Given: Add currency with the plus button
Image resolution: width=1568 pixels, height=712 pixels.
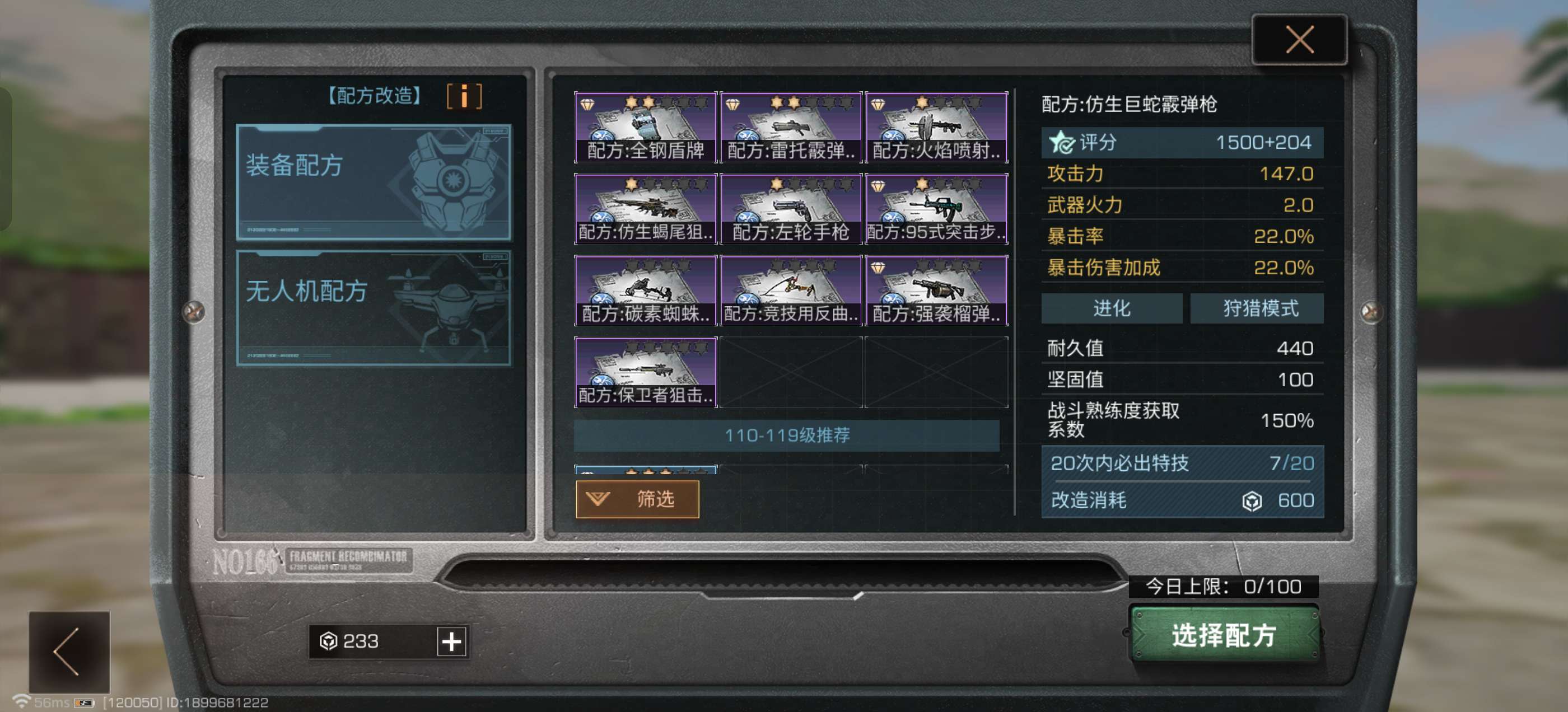Looking at the screenshot, I should pos(452,641).
